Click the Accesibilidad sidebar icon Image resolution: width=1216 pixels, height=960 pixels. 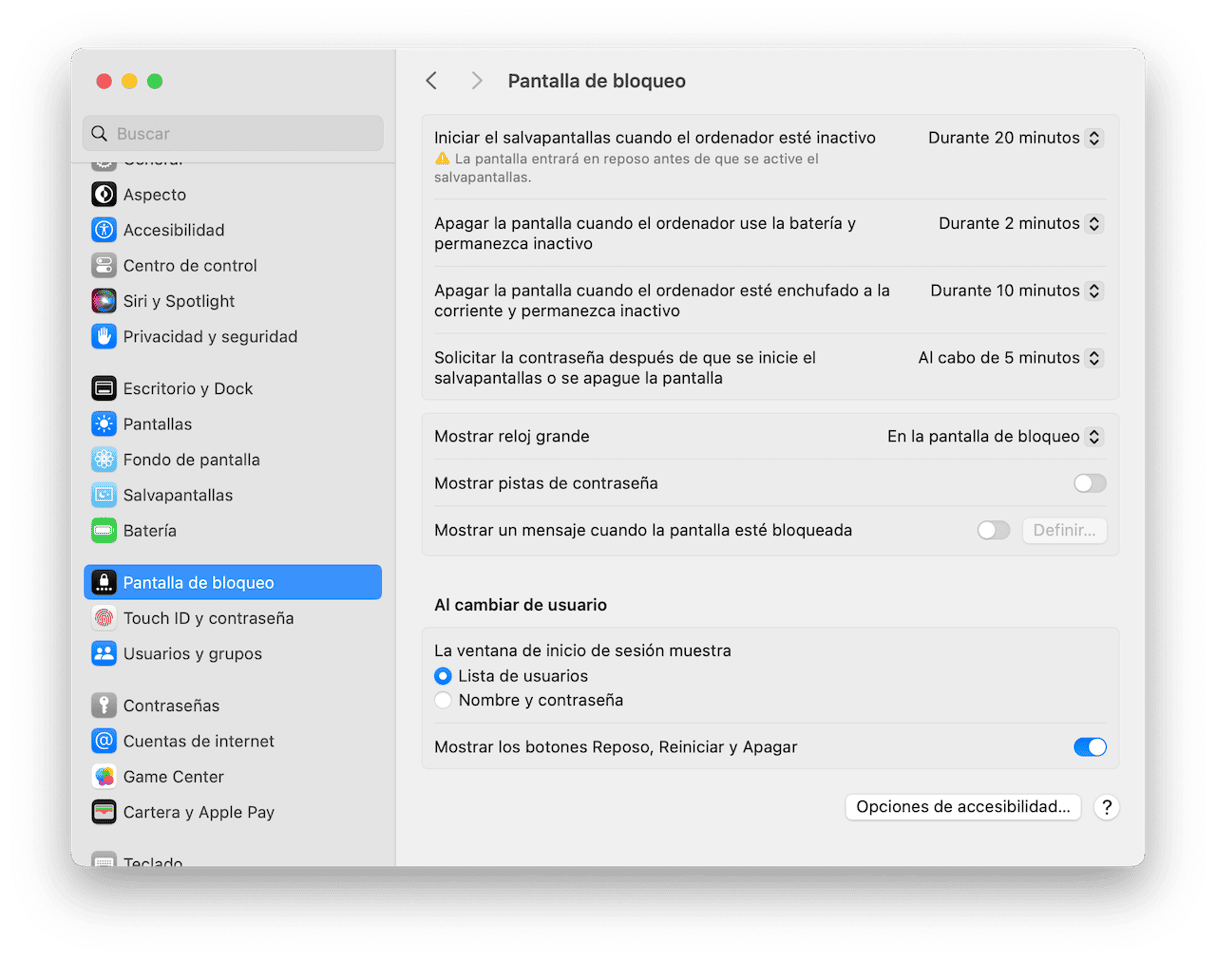pos(104,230)
